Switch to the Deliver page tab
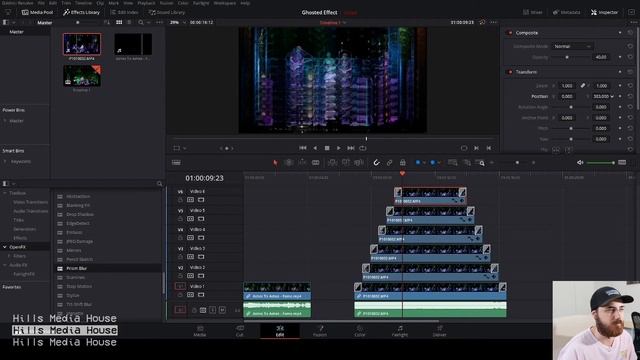Image resolution: width=640 pixels, height=360 pixels. [440, 331]
